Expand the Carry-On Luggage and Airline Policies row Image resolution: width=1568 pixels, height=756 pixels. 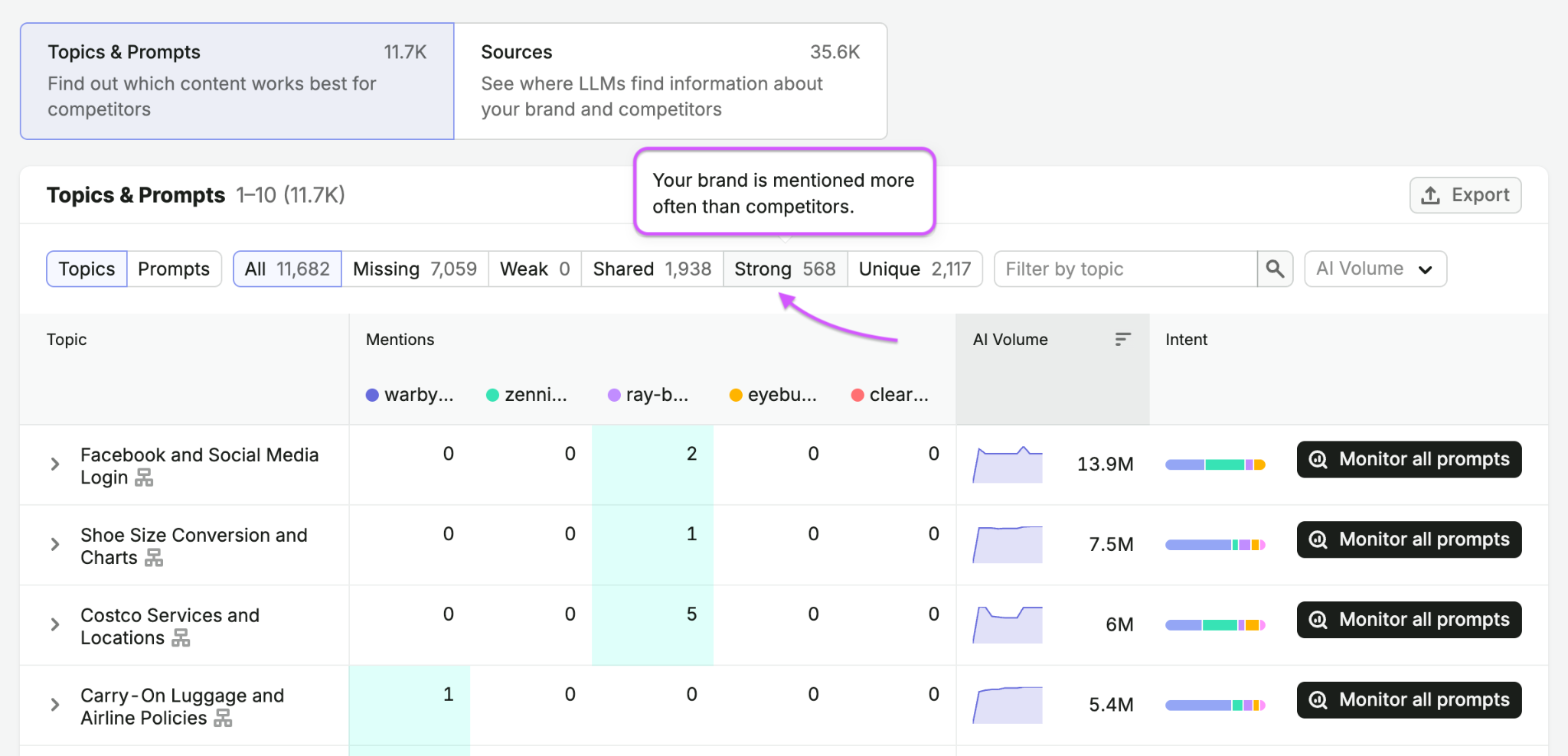click(x=54, y=705)
